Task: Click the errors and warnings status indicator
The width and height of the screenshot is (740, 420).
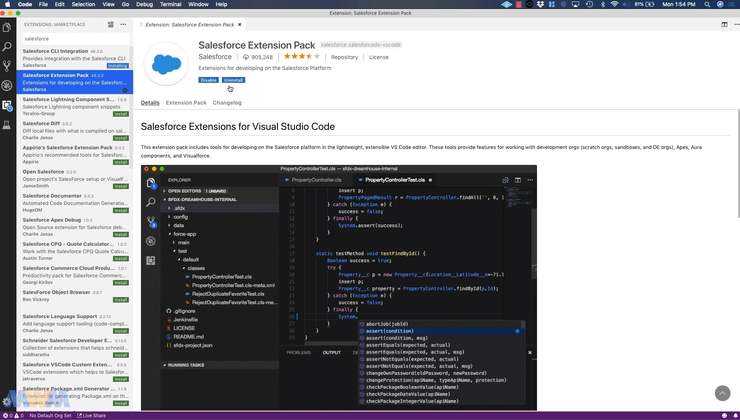Action: pyautogui.click(x=13, y=416)
